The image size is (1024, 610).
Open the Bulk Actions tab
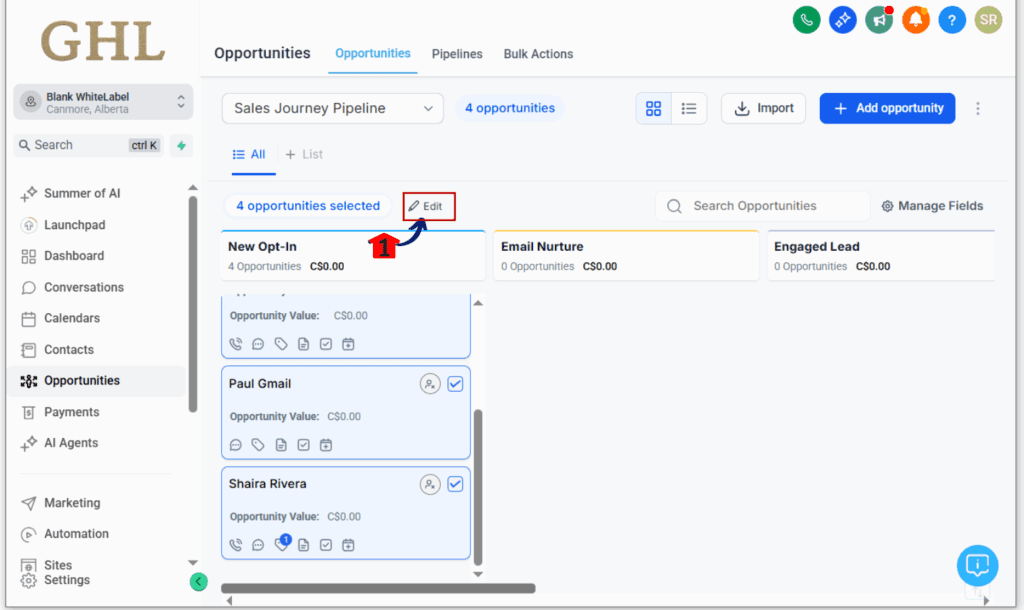tap(538, 54)
